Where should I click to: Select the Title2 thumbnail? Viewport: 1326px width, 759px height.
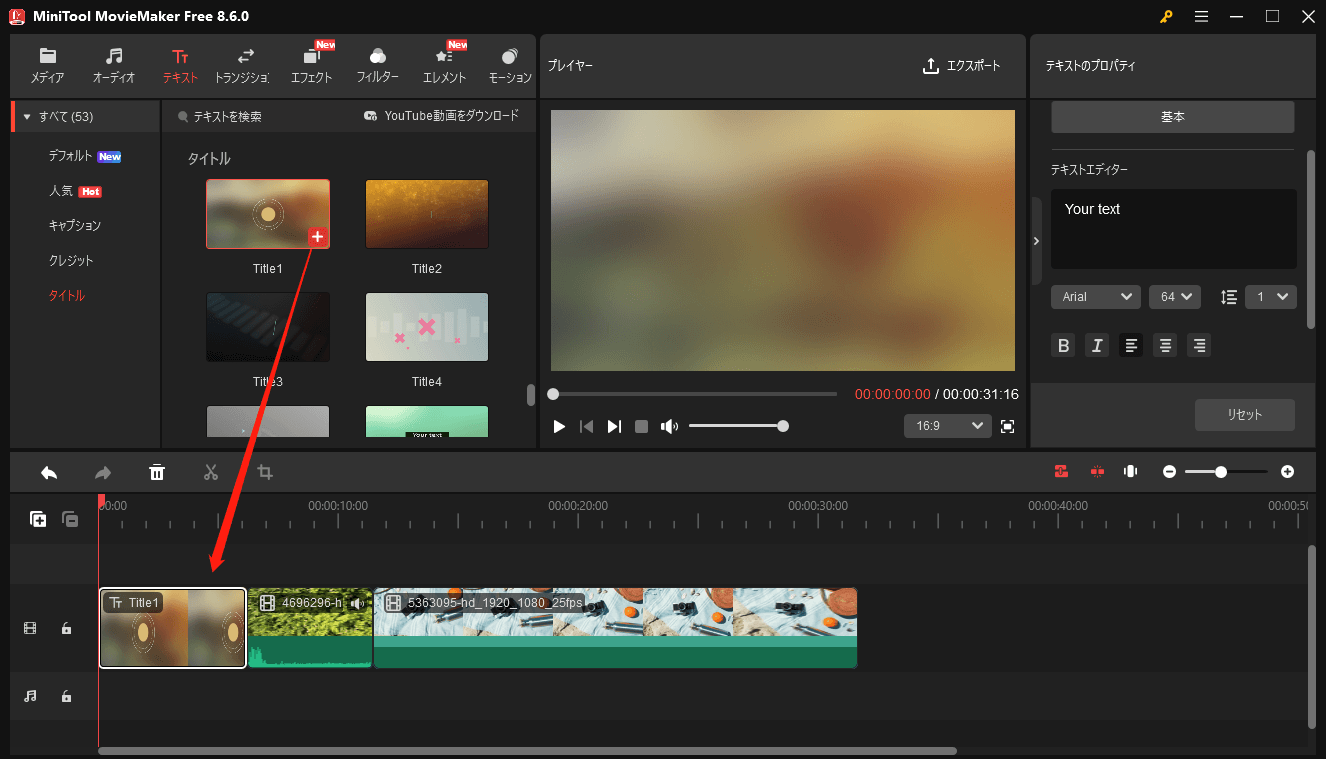pos(427,213)
